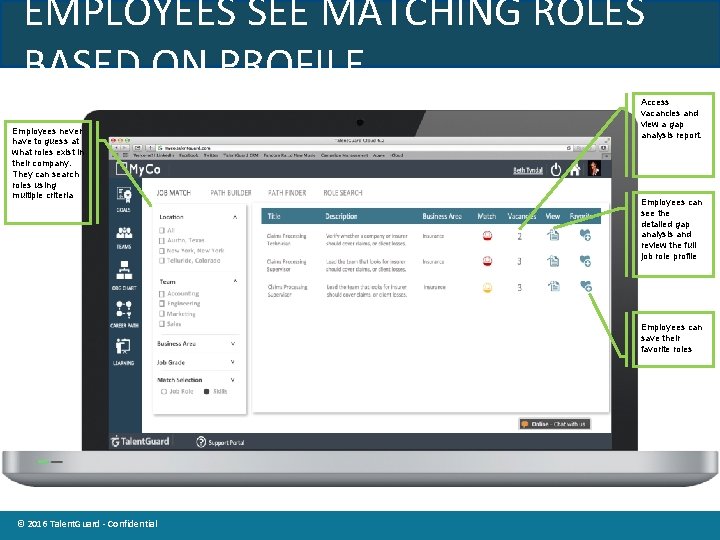This screenshot has width=720, height=540.
Task: Click browser reload icon in address bar
Action: point(568,148)
